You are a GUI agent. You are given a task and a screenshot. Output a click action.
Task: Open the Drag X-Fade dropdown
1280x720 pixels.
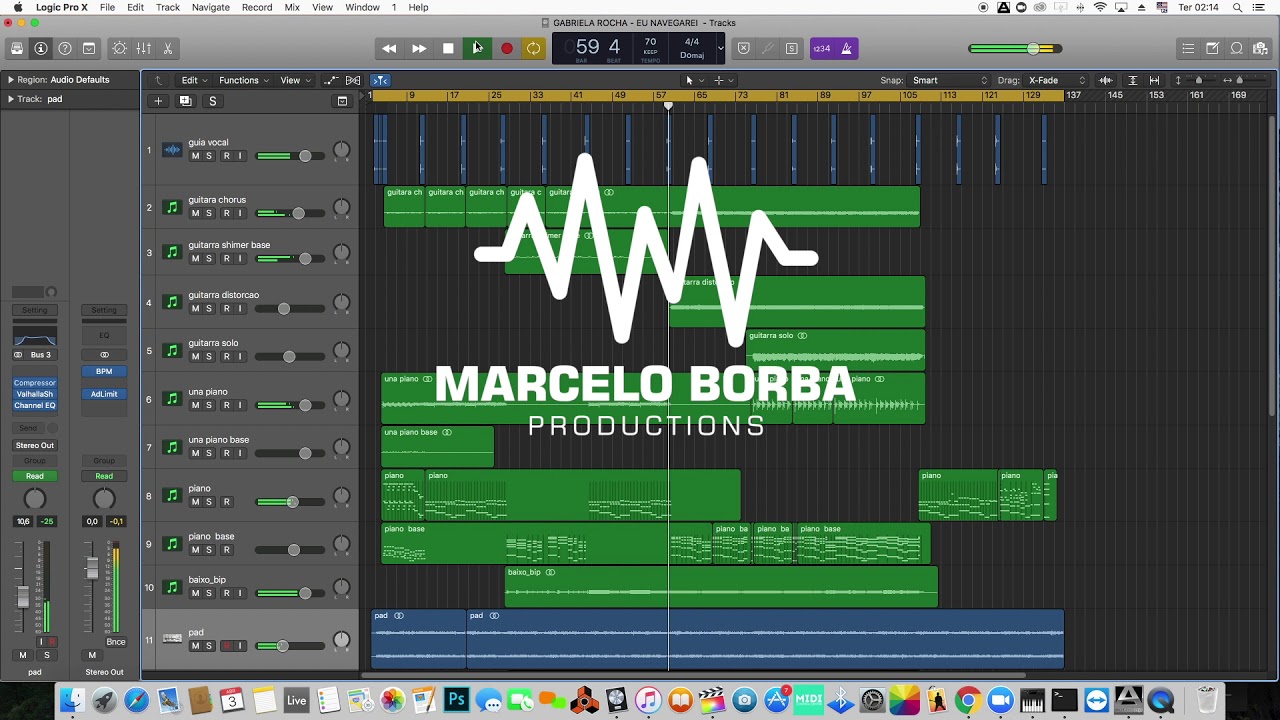(x=1057, y=80)
